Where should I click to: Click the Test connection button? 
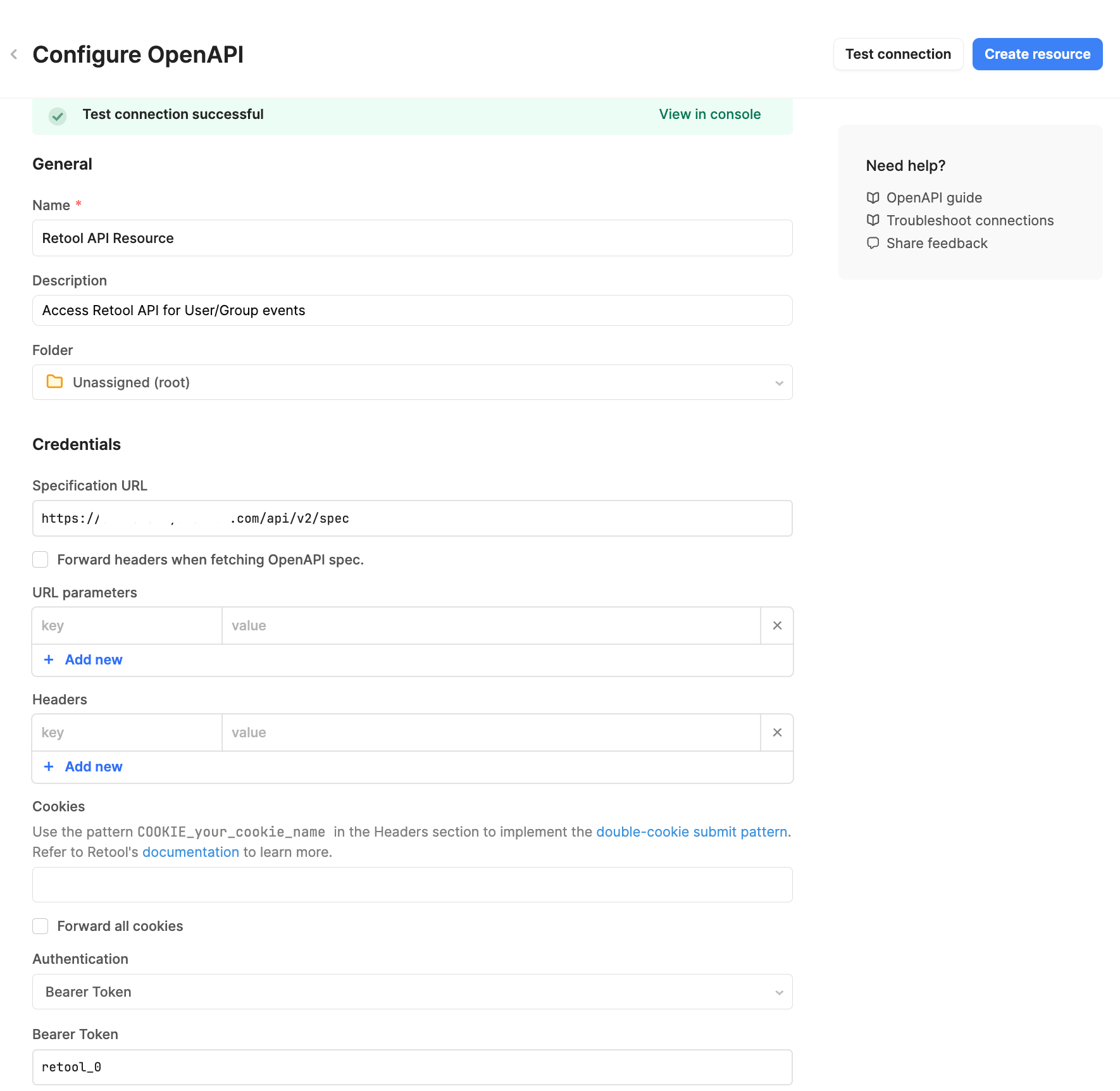coord(898,54)
